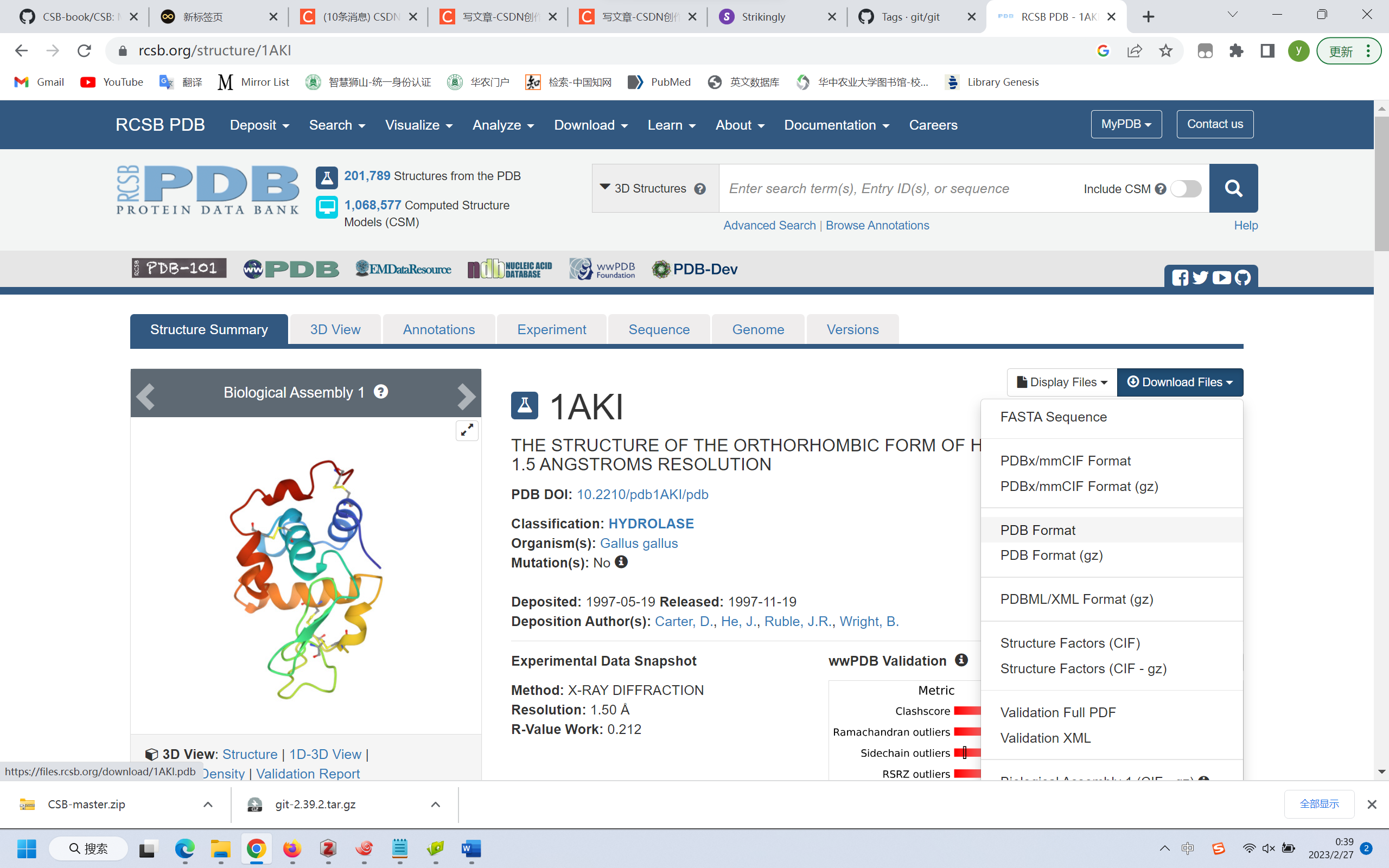The height and width of the screenshot is (868, 1389).
Task: Open RCSB Twitter page icon
Action: click(x=1200, y=278)
